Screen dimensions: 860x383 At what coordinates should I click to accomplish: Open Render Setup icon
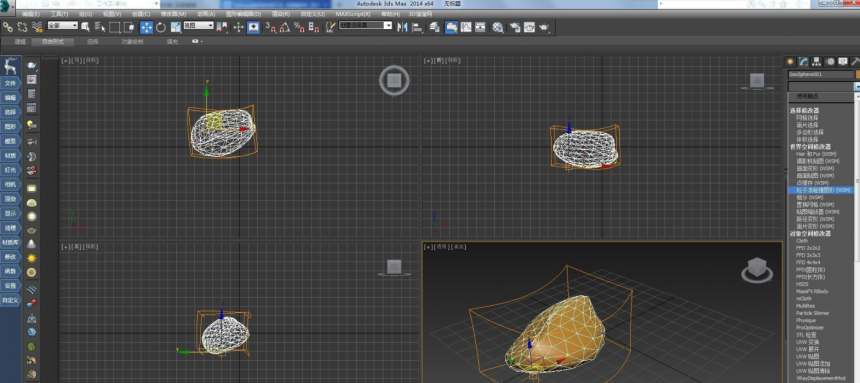point(515,26)
